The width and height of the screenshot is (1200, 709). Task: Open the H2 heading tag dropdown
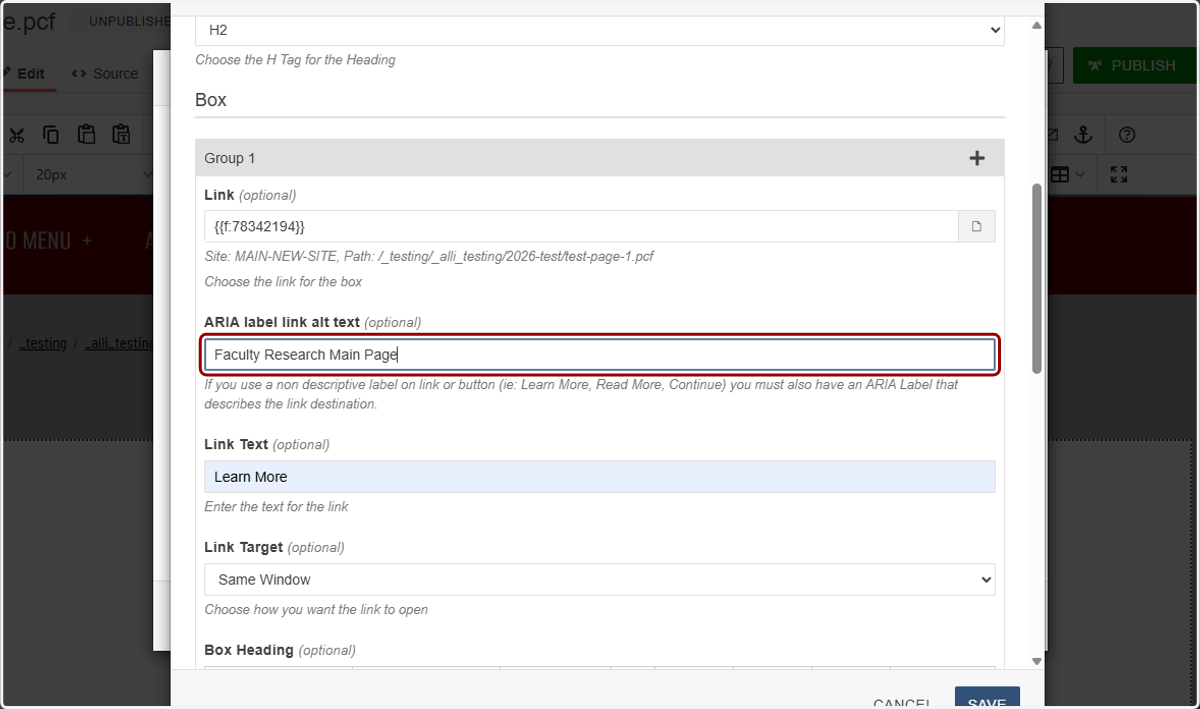(x=600, y=30)
